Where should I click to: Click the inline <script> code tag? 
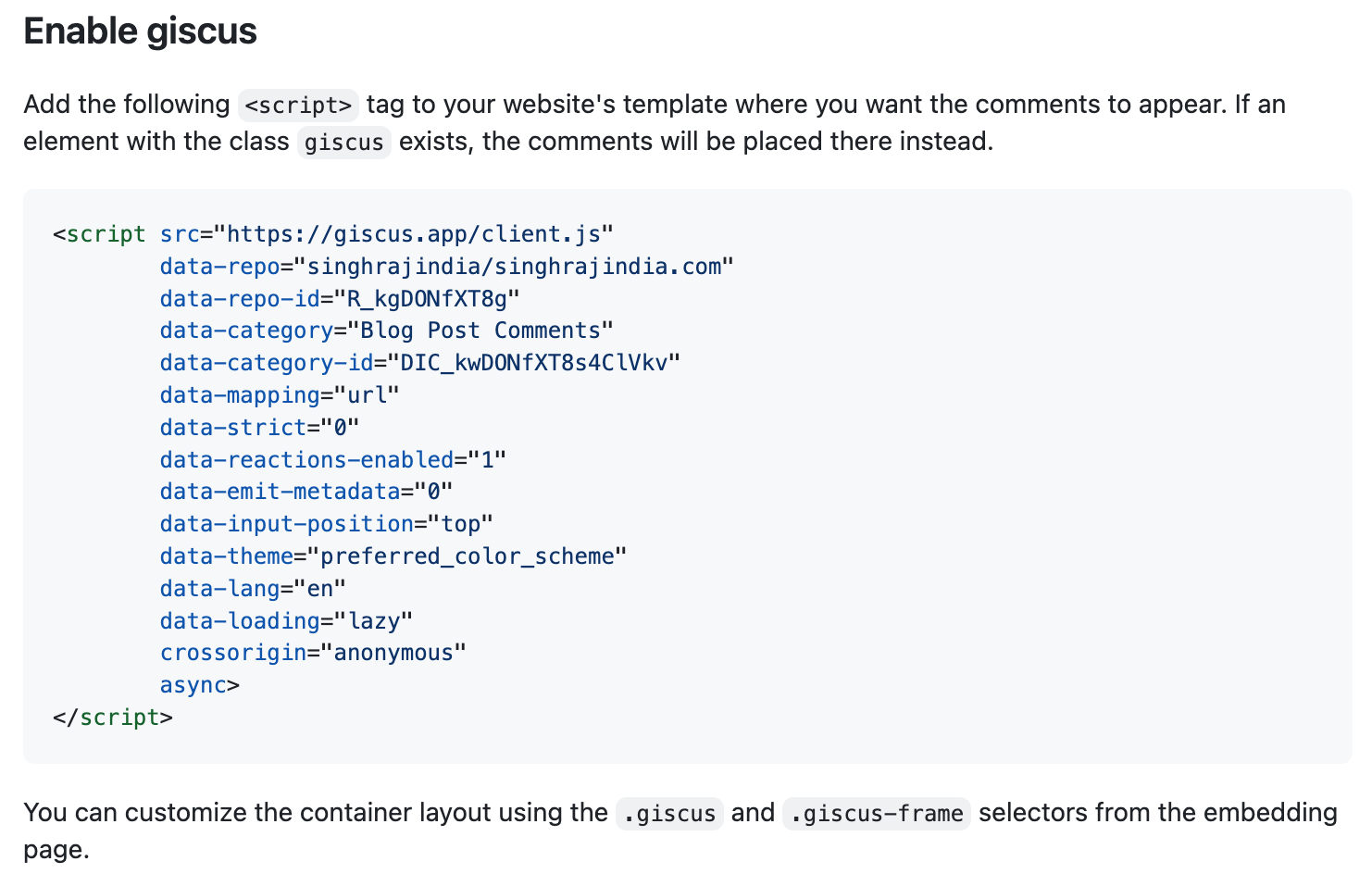click(x=298, y=106)
